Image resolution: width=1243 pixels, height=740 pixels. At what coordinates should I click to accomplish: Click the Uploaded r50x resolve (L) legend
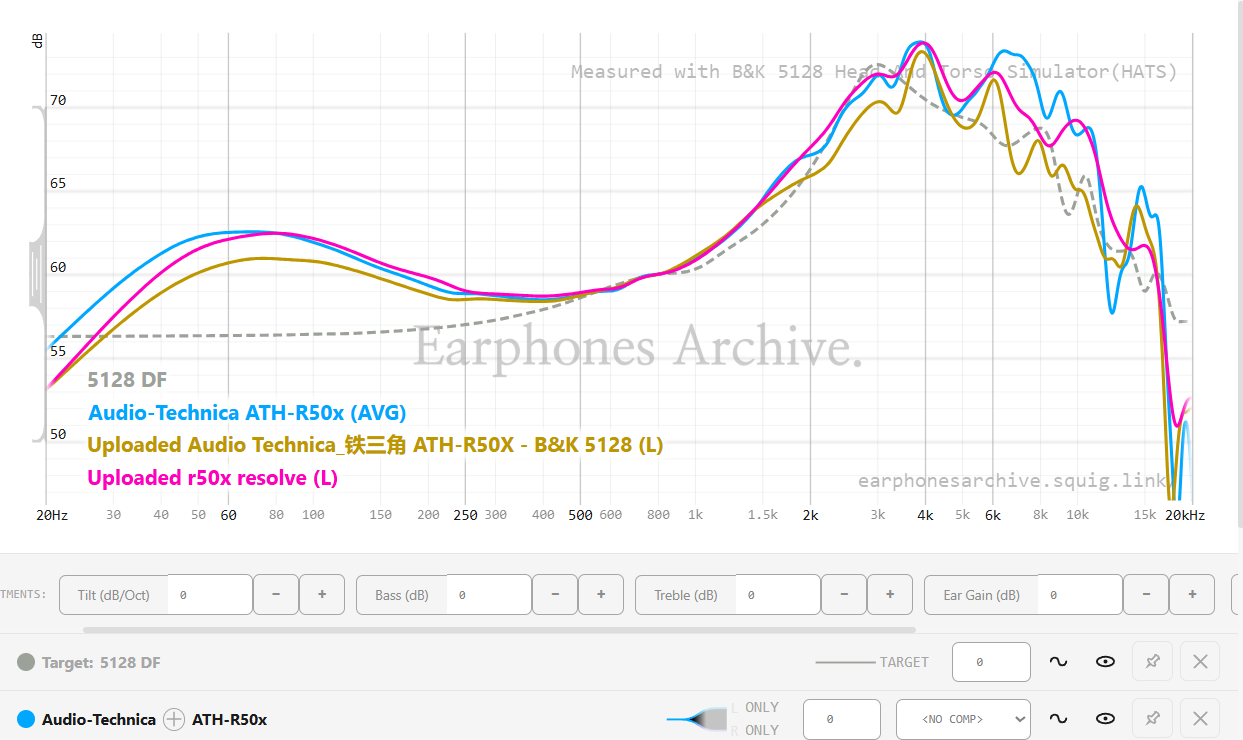212,478
